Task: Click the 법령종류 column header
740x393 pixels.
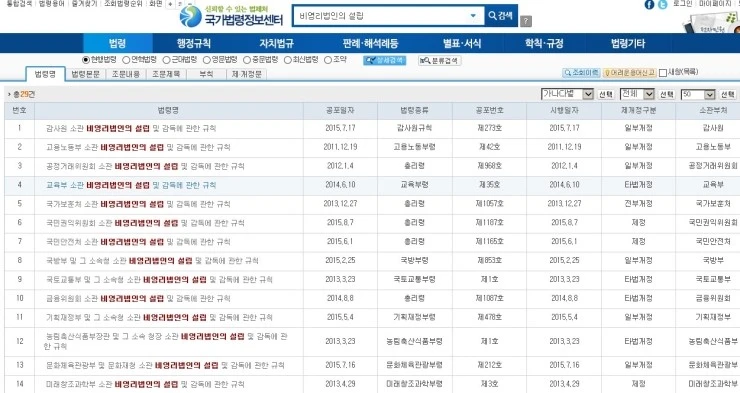Action: point(414,110)
